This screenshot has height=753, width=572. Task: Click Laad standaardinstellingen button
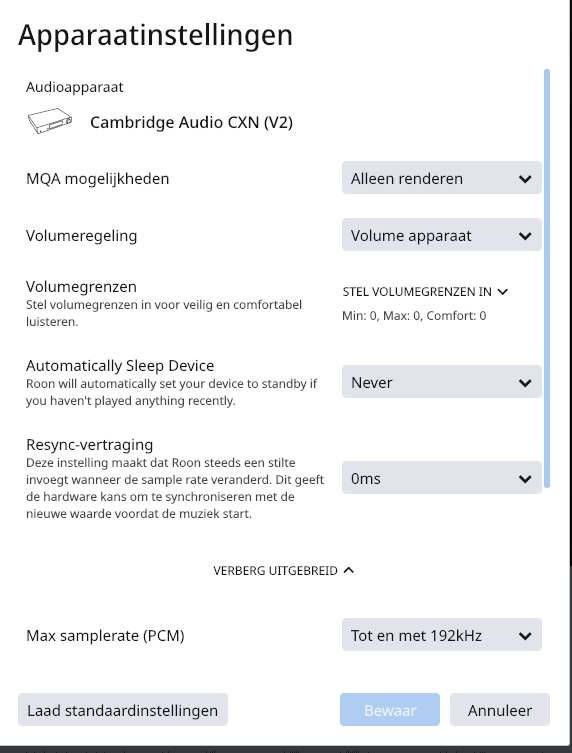pos(122,710)
